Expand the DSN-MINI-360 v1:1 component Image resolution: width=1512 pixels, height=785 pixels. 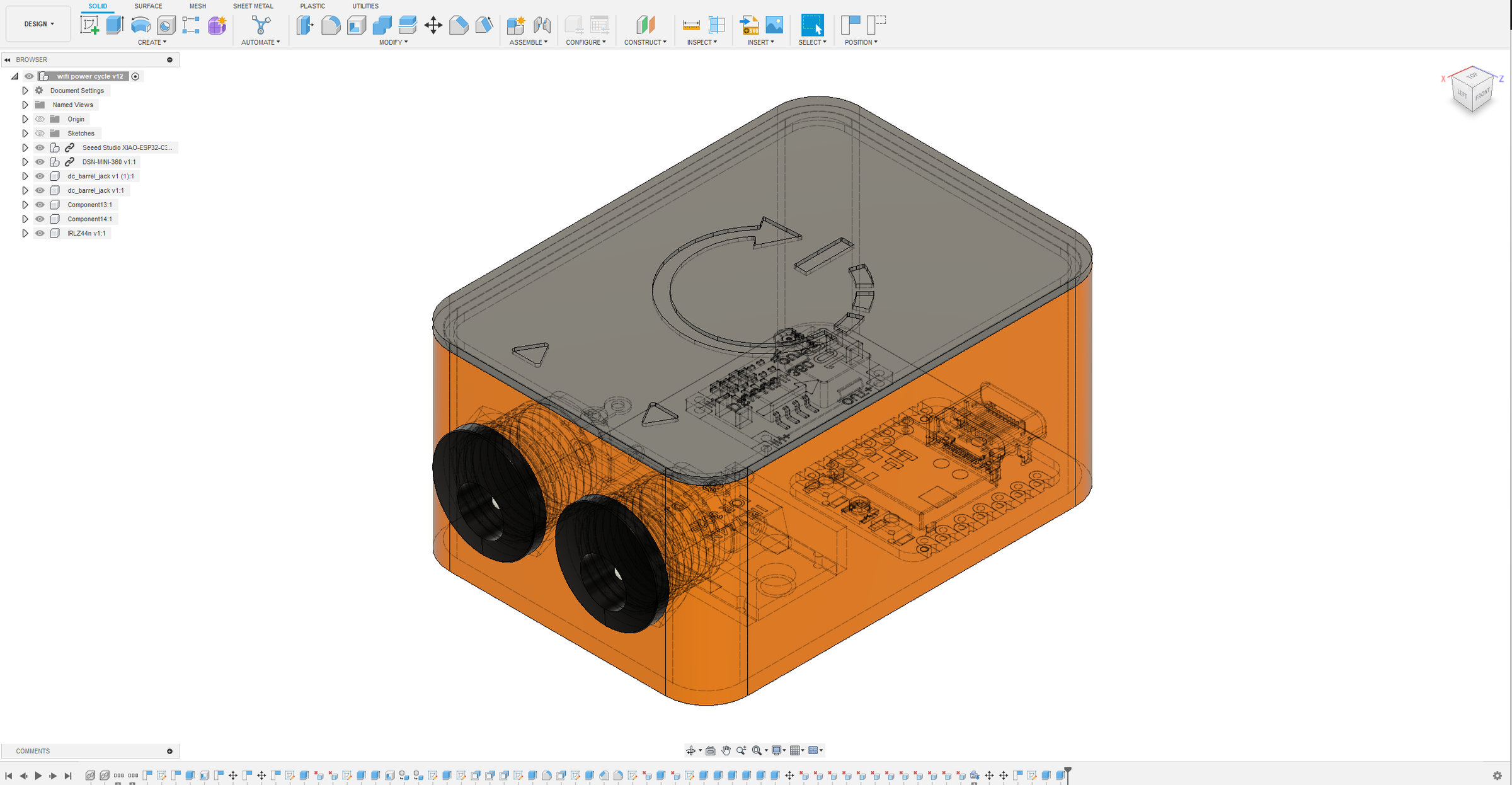tap(25, 162)
